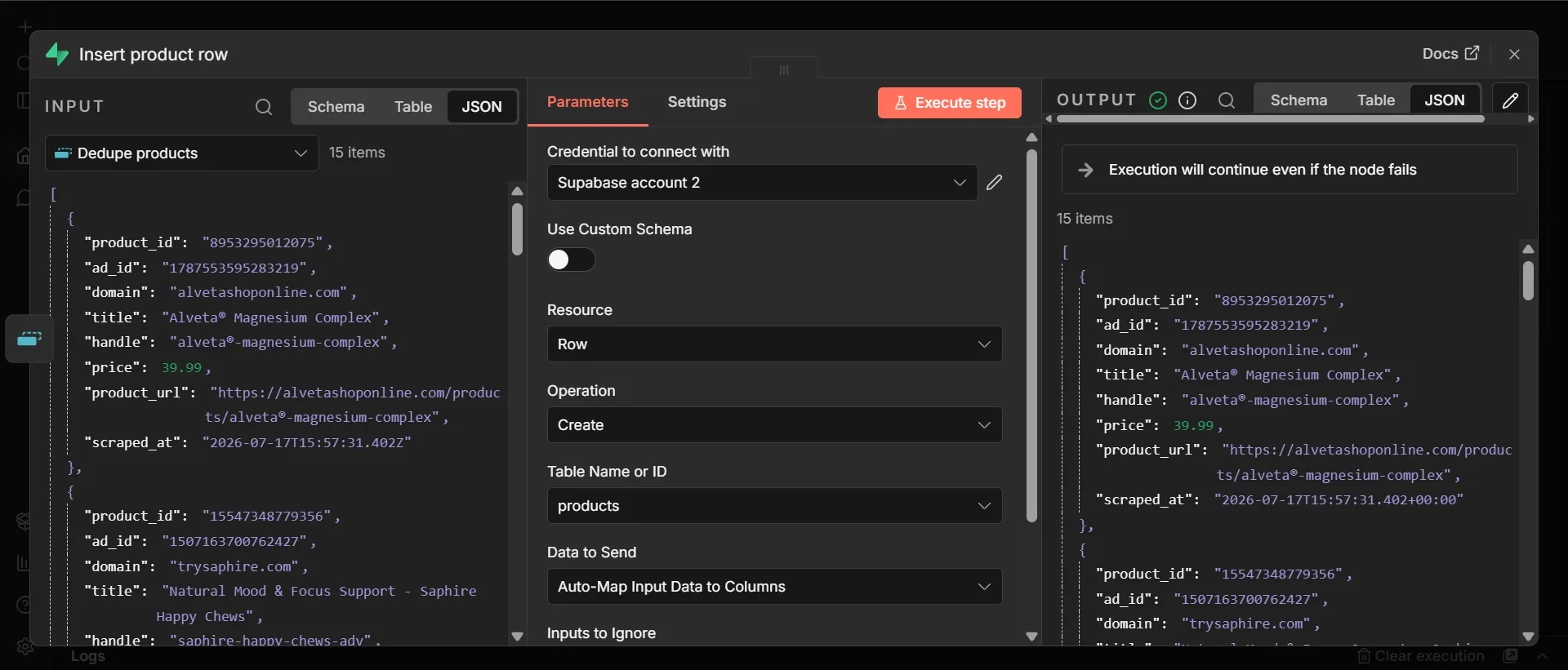Click the output 15 items count
1568x670 pixels.
click(x=1085, y=219)
